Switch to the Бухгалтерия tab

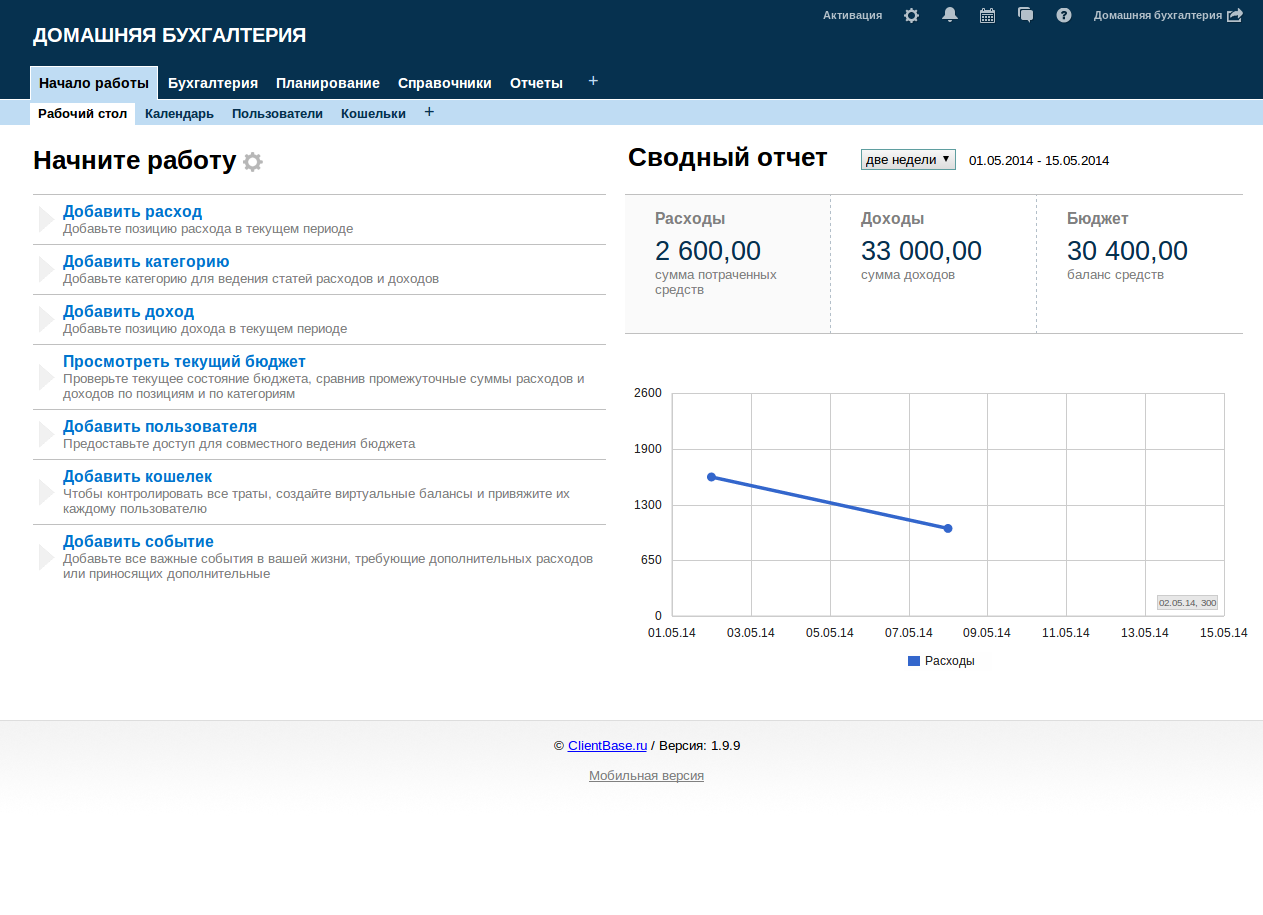click(x=213, y=83)
